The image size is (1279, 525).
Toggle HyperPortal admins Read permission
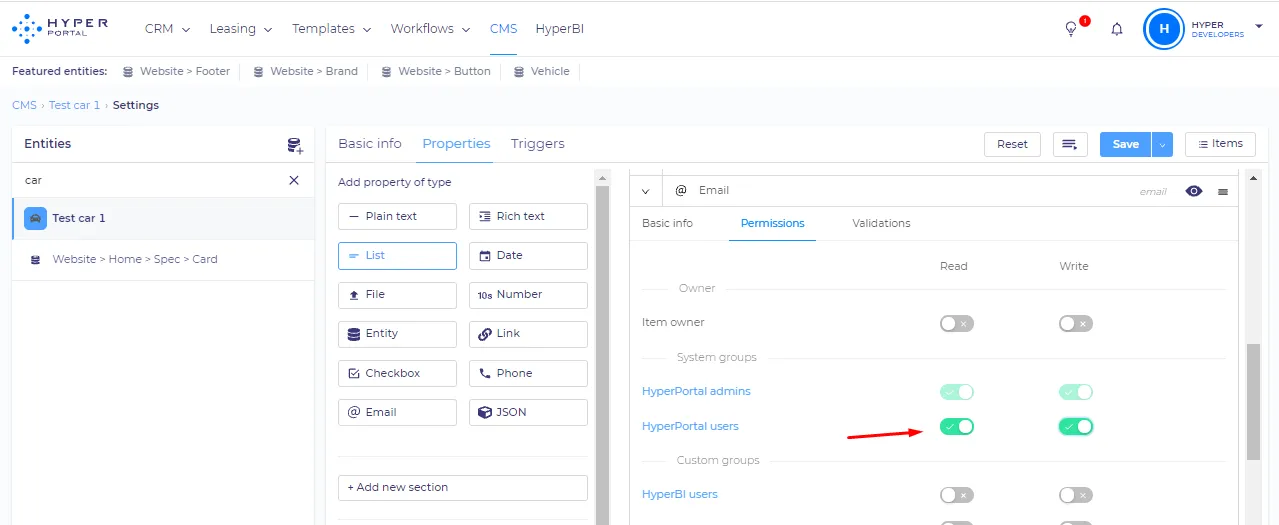click(x=957, y=392)
